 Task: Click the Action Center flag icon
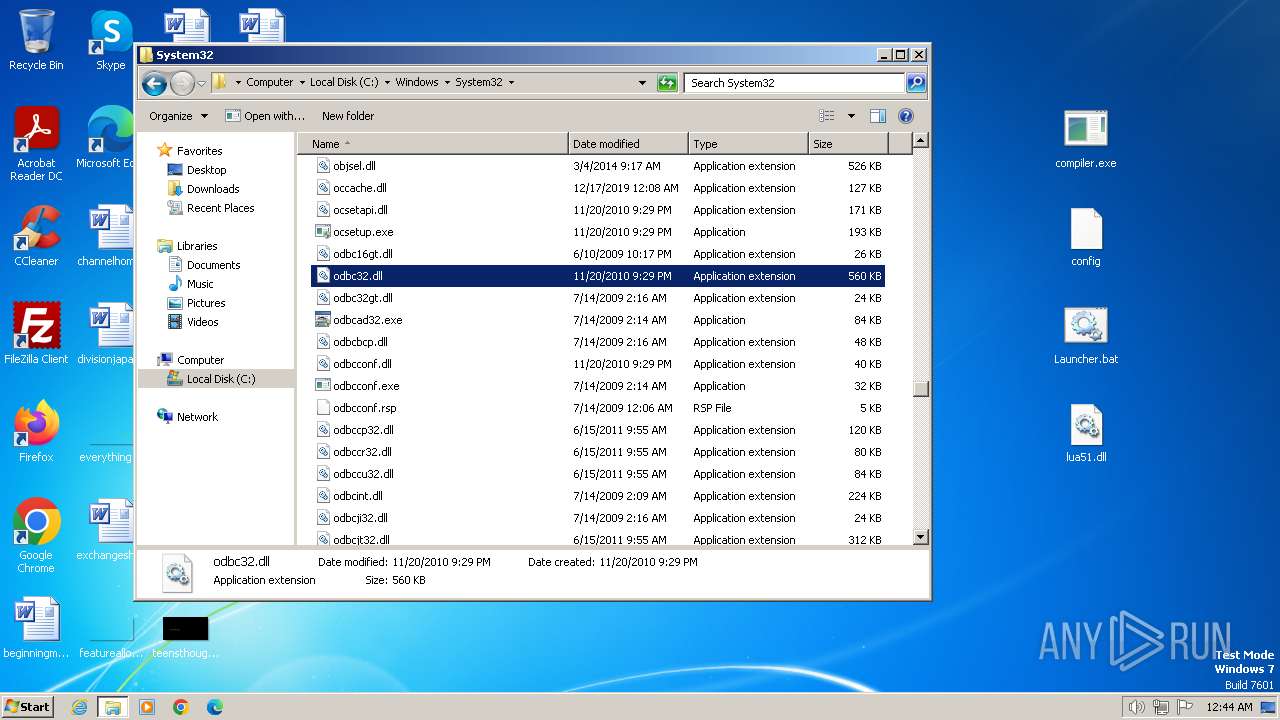pyautogui.click(x=1185, y=707)
